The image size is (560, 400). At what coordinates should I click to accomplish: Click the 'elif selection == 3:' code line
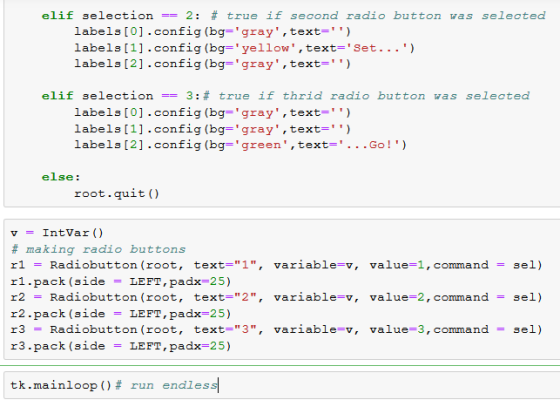coord(286,96)
